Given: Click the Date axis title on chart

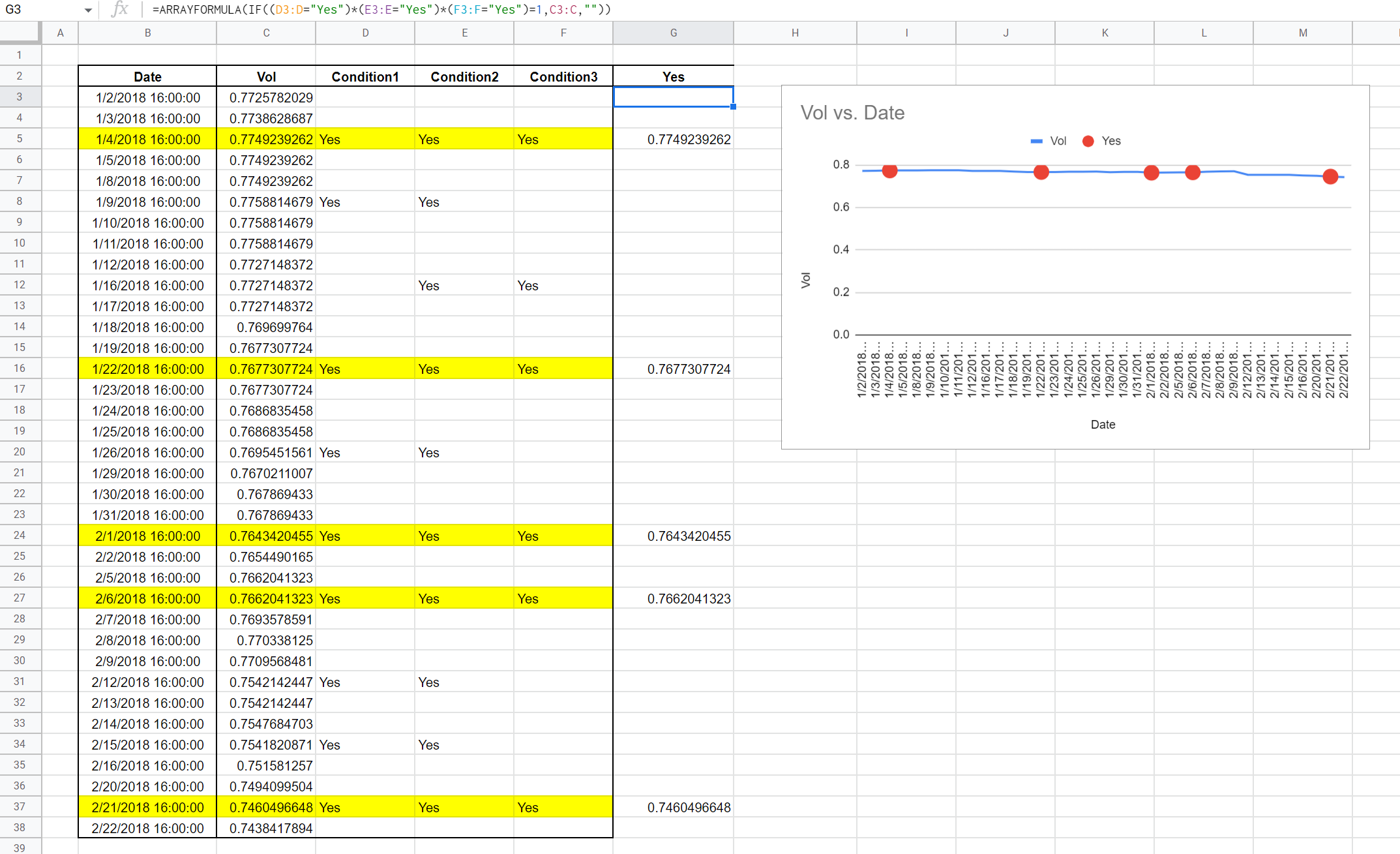Looking at the screenshot, I should tap(1103, 425).
